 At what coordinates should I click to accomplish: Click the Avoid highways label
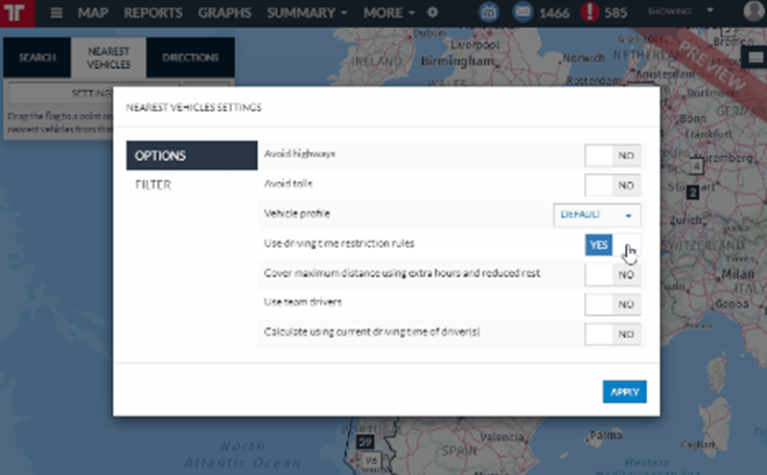[299, 154]
